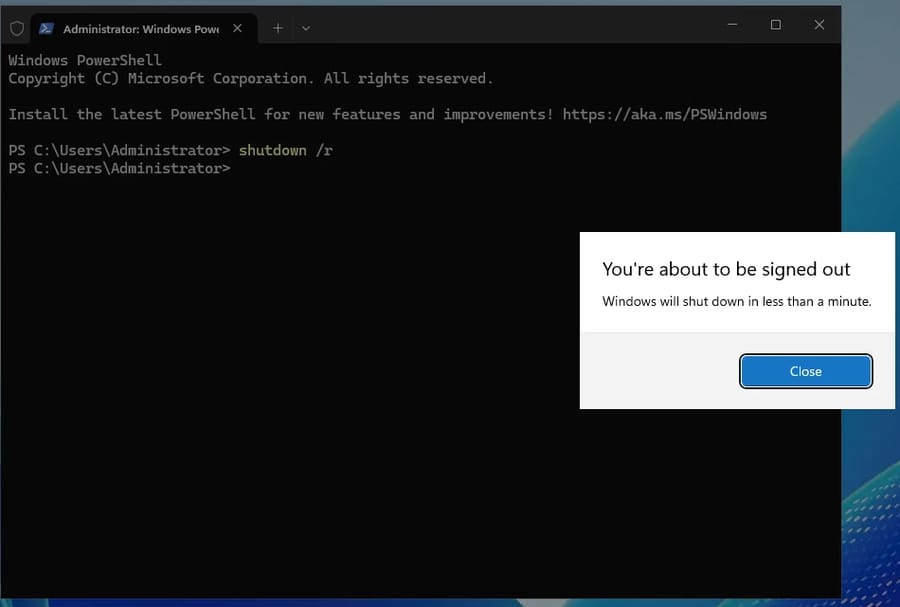Screen dimensions: 900x607
Task: Click the desktop wallpaper right of the terminal
Action: 870,150
